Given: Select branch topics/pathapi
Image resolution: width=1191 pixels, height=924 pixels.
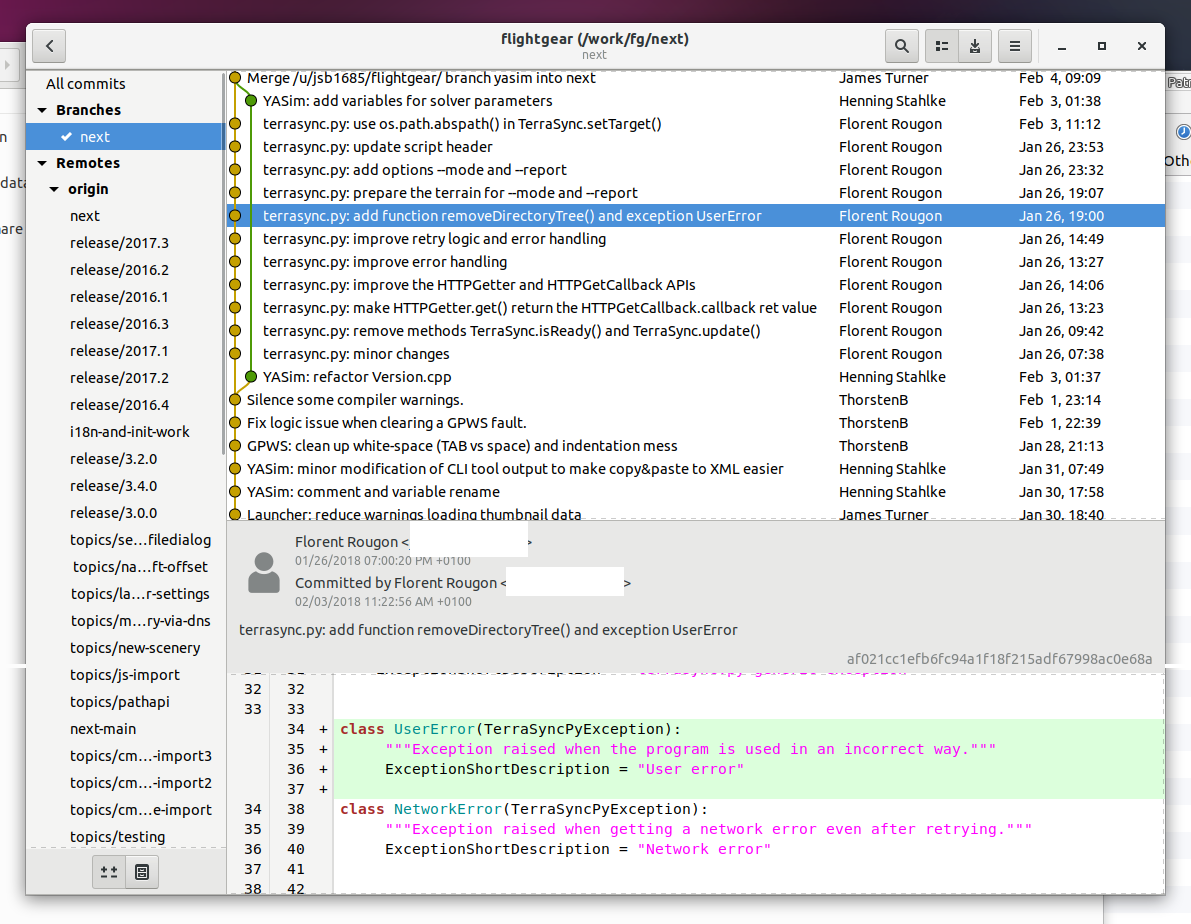Looking at the screenshot, I should click(x=126, y=702).
